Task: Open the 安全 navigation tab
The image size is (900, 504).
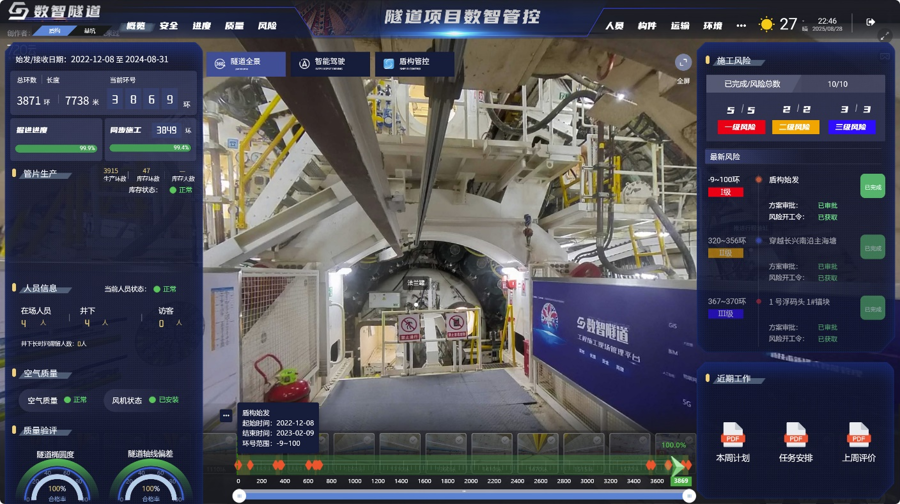Action: 169,26
